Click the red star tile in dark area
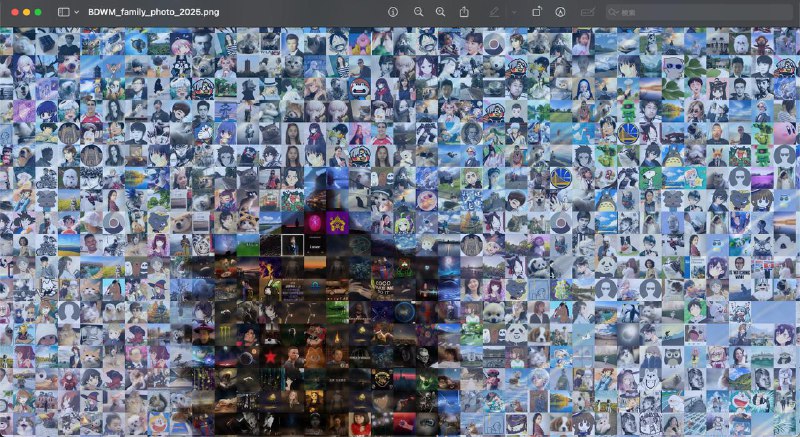800x437 pixels. [x=270, y=356]
